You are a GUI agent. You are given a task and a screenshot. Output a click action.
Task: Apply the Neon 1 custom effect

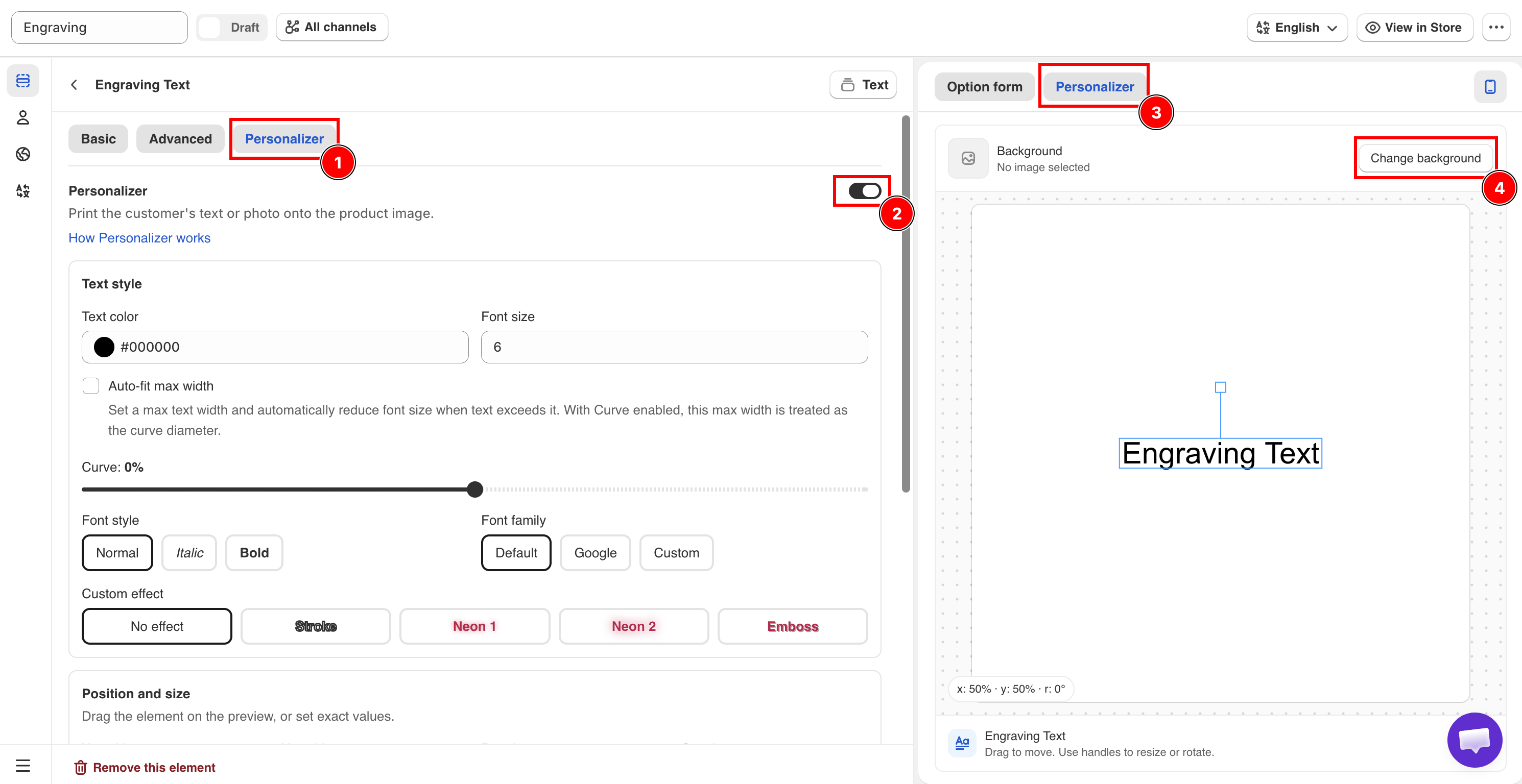(474, 626)
